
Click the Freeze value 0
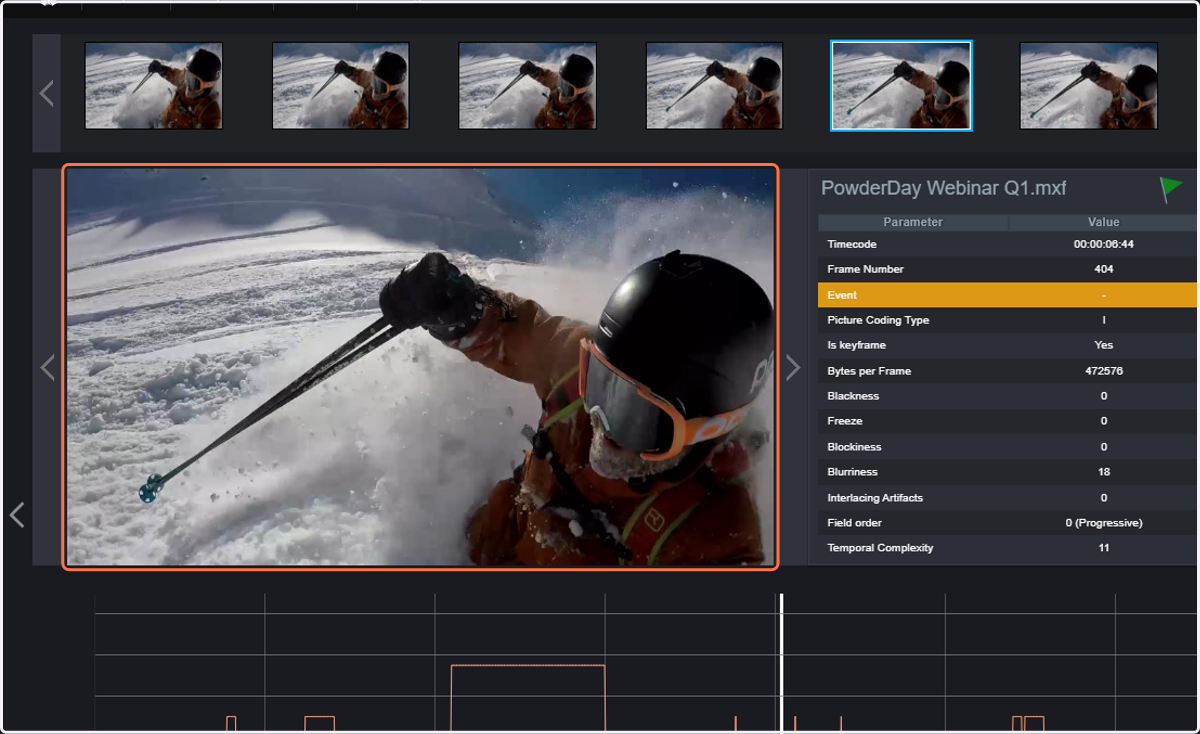click(x=1104, y=421)
